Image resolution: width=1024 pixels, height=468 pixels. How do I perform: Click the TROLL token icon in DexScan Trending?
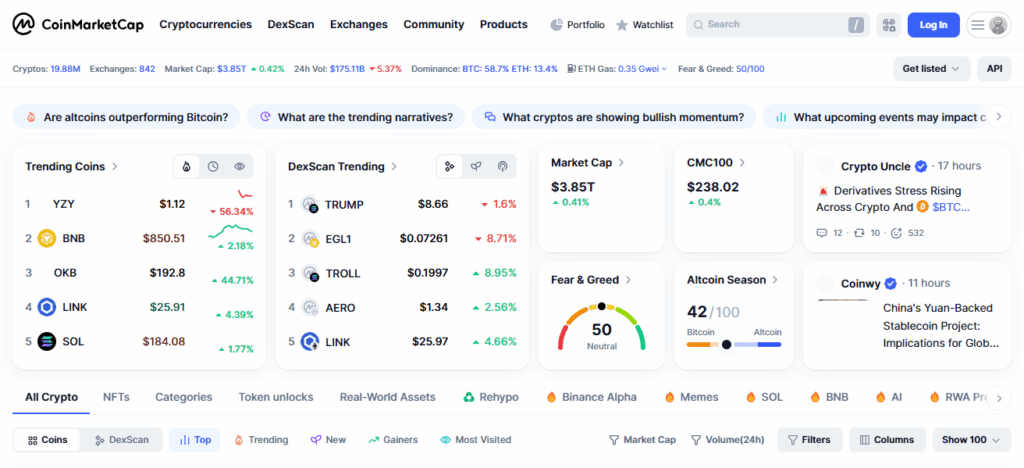coord(310,273)
